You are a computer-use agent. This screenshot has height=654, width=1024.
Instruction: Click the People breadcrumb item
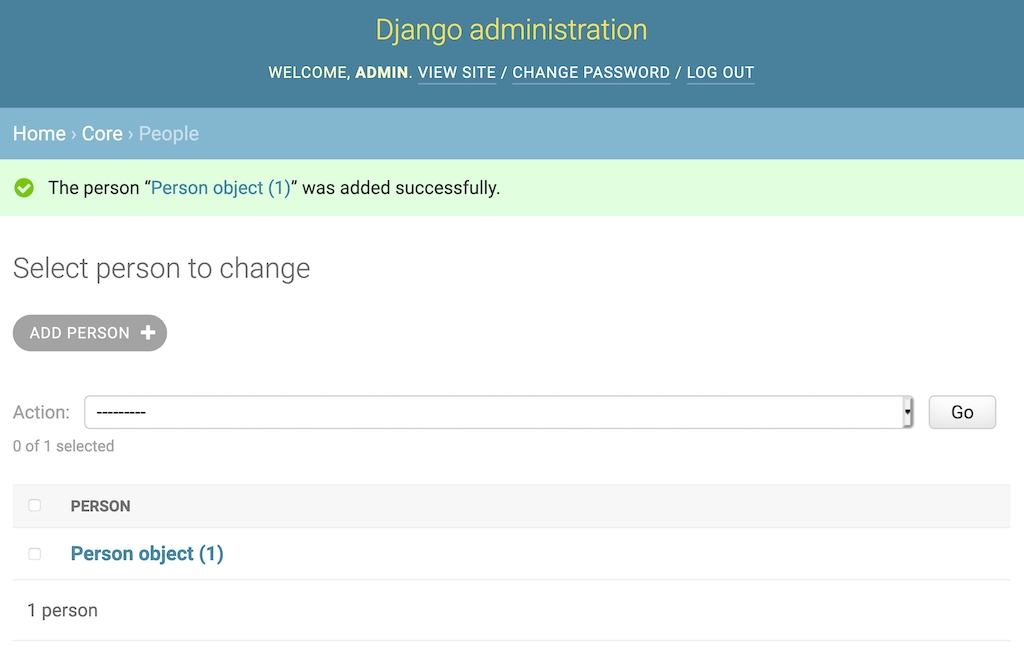[x=169, y=134]
